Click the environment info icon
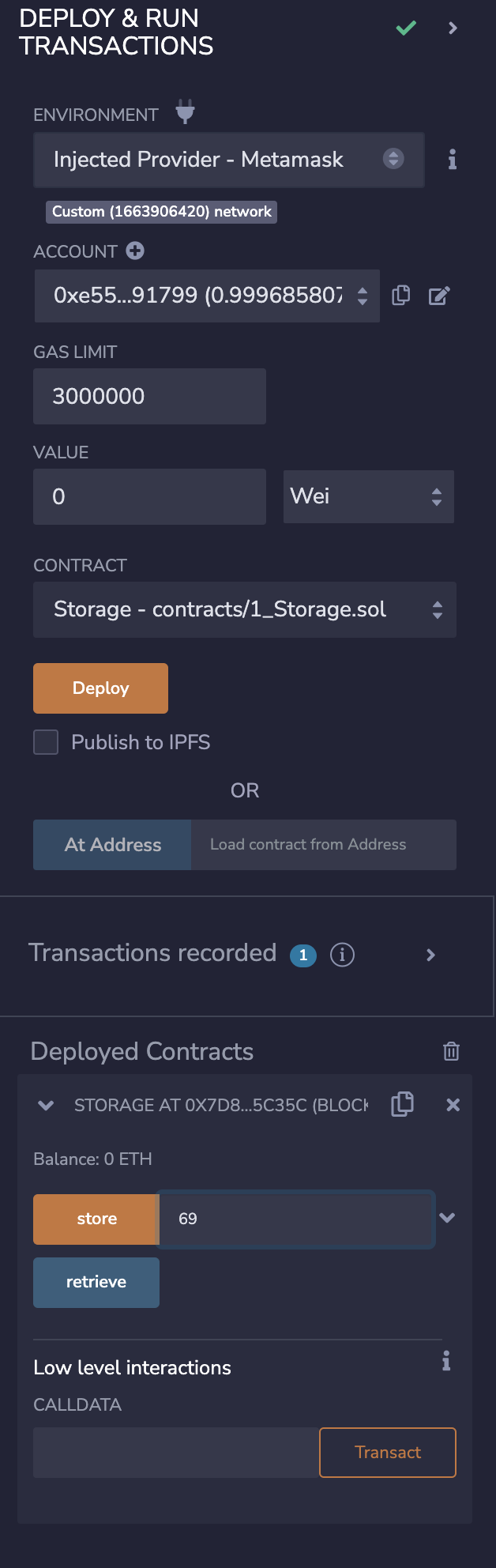The image size is (496, 1568). pyautogui.click(x=452, y=160)
